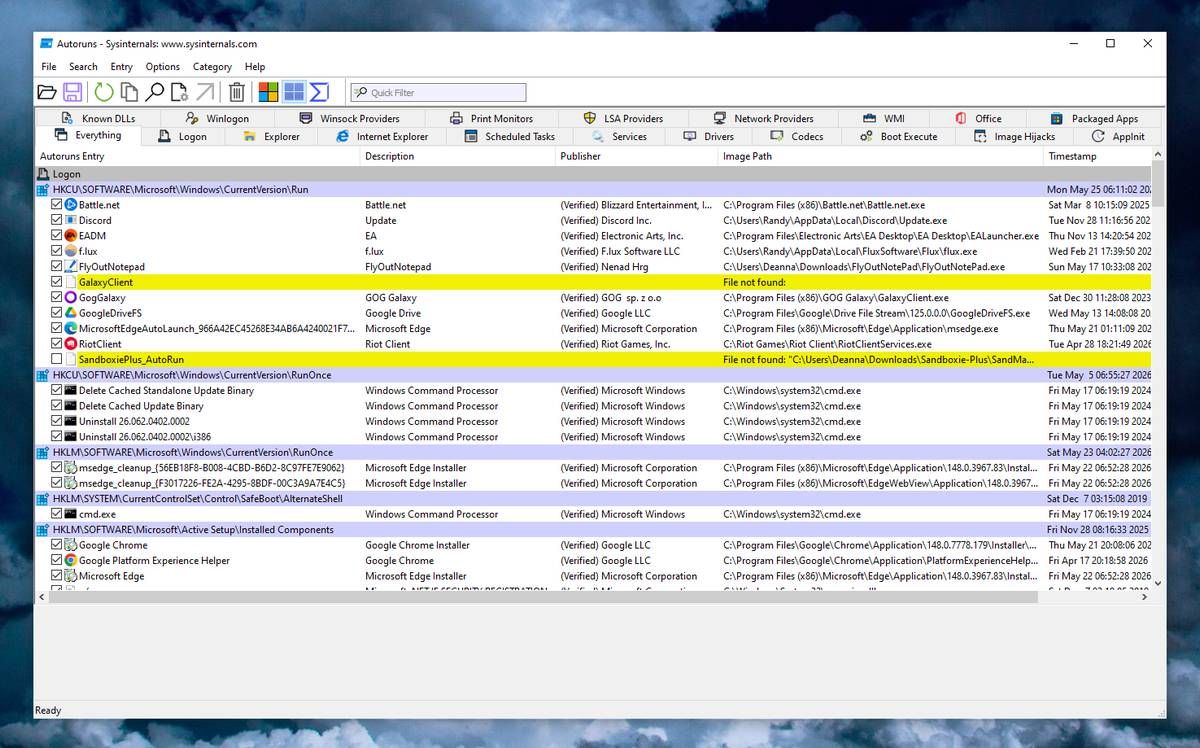Open the File menu
Screen dimensions: 1200x748
point(49,67)
